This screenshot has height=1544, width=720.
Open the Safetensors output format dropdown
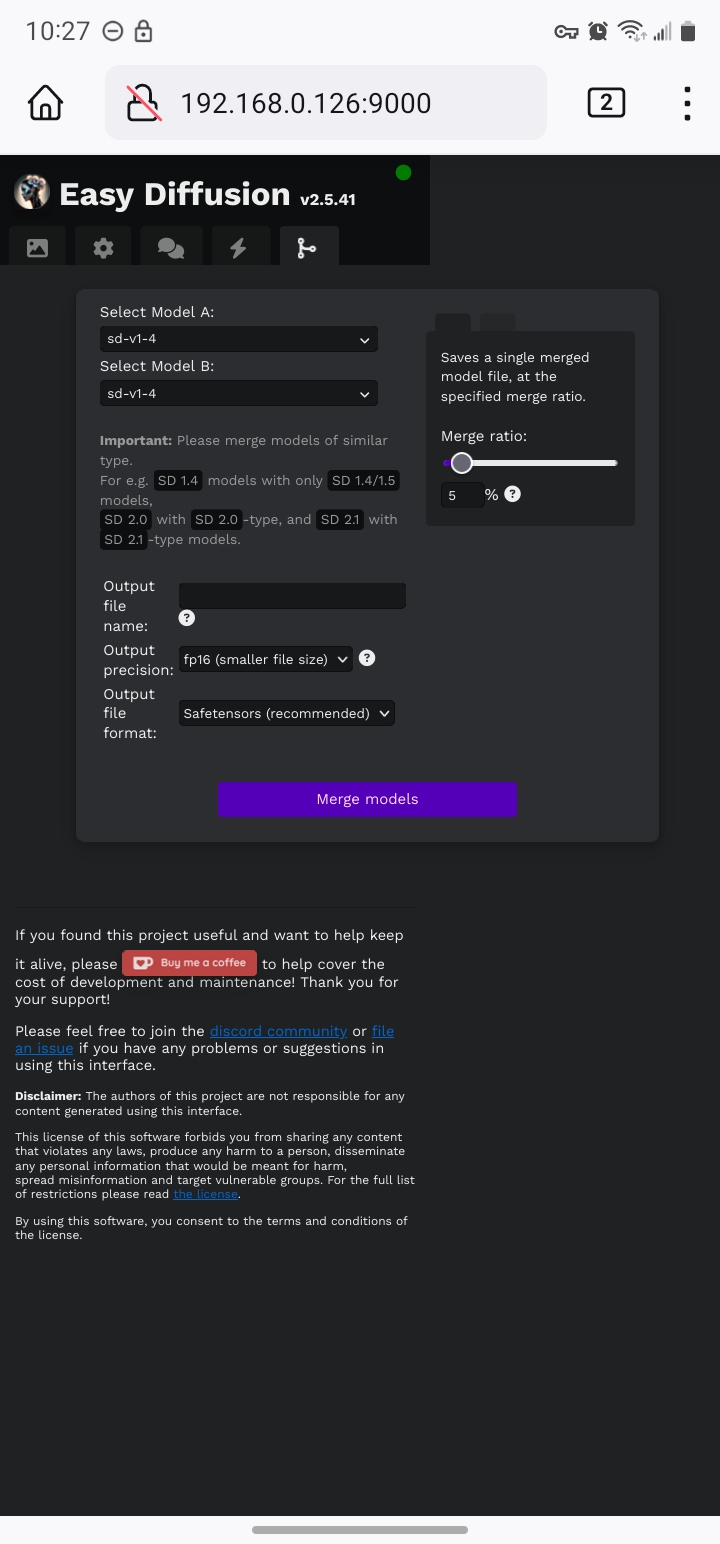pos(287,713)
